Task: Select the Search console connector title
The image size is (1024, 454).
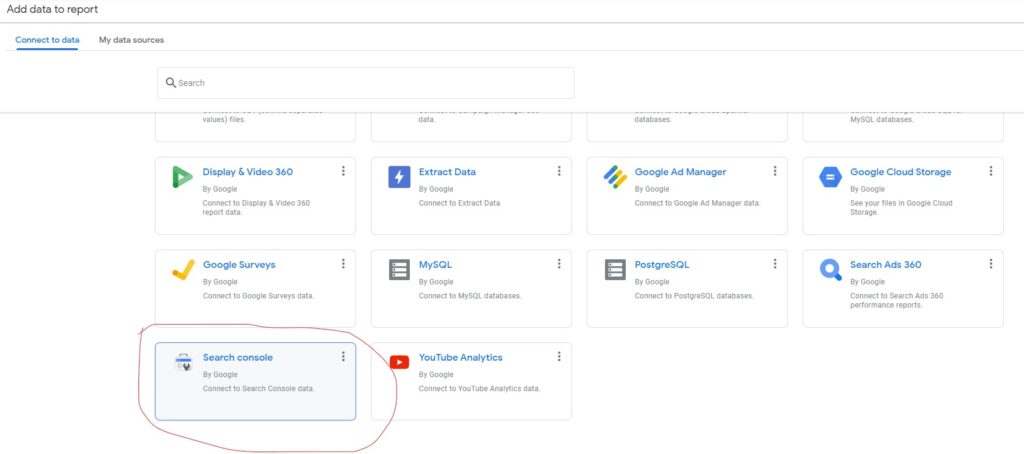Action: pyautogui.click(x=238, y=357)
